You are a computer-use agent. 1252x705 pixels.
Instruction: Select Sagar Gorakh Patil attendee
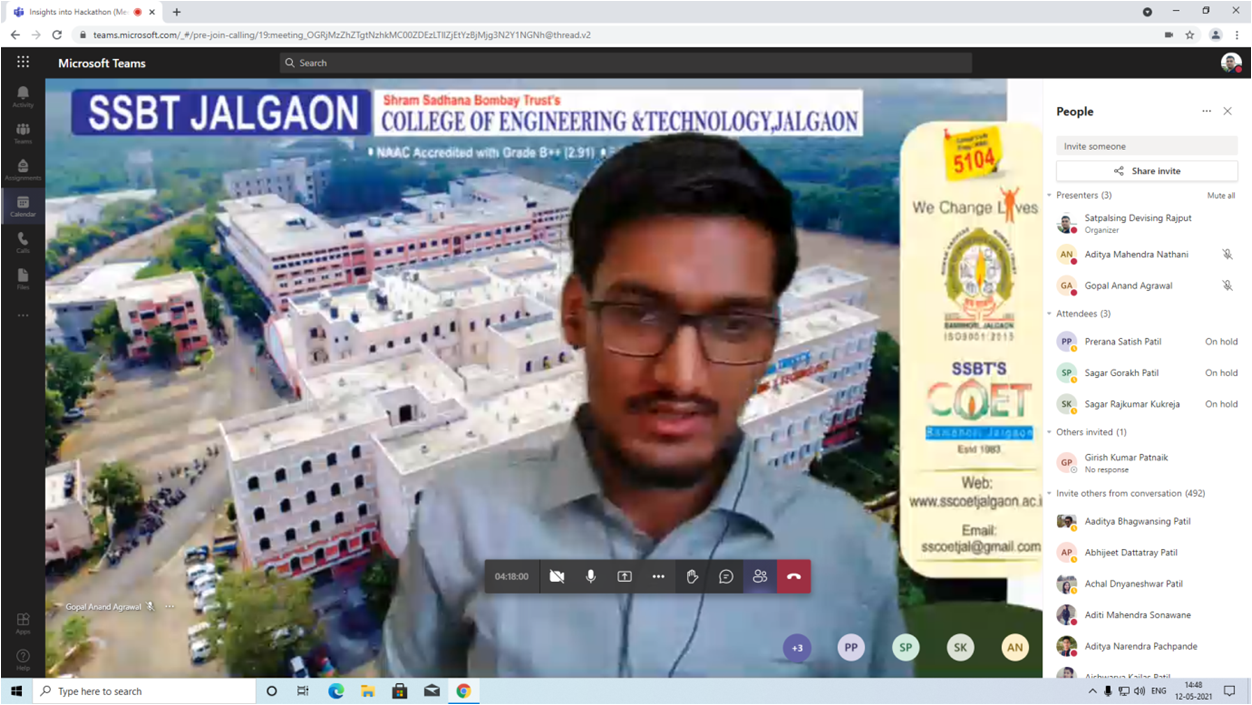[1147, 373]
